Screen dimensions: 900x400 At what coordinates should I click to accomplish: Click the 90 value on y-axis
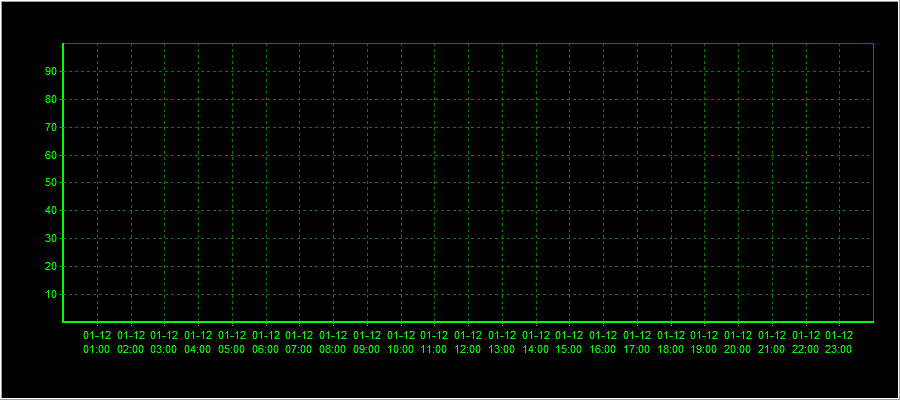[50, 71]
